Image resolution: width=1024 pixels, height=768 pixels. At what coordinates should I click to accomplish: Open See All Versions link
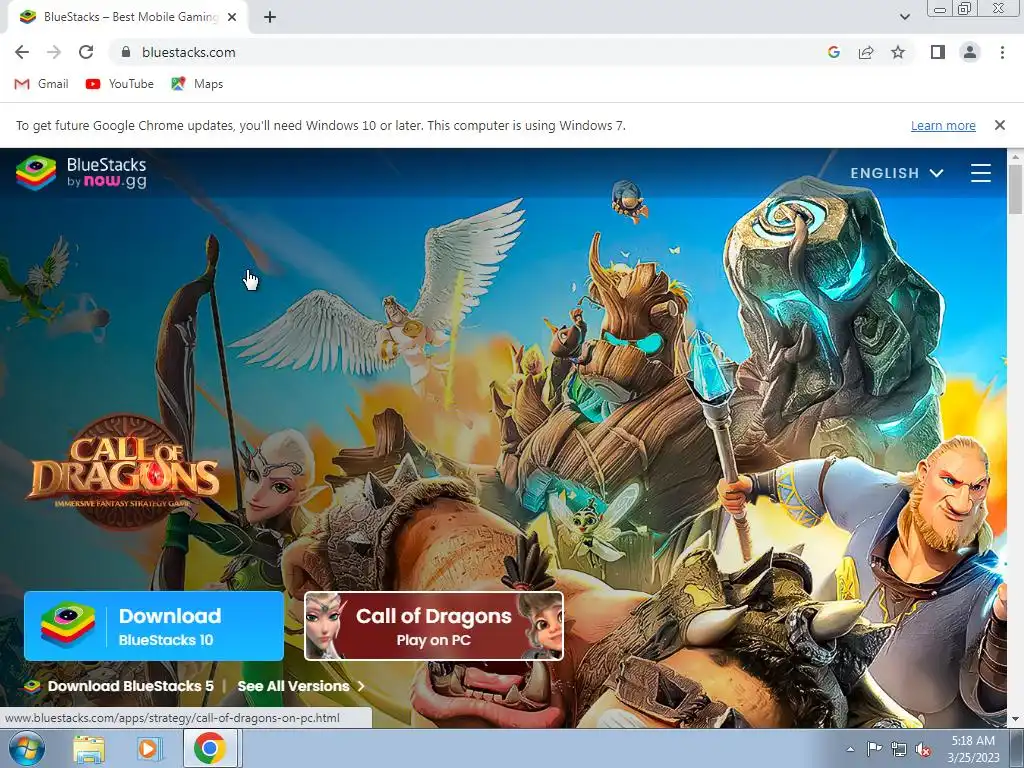click(x=301, y=686)
